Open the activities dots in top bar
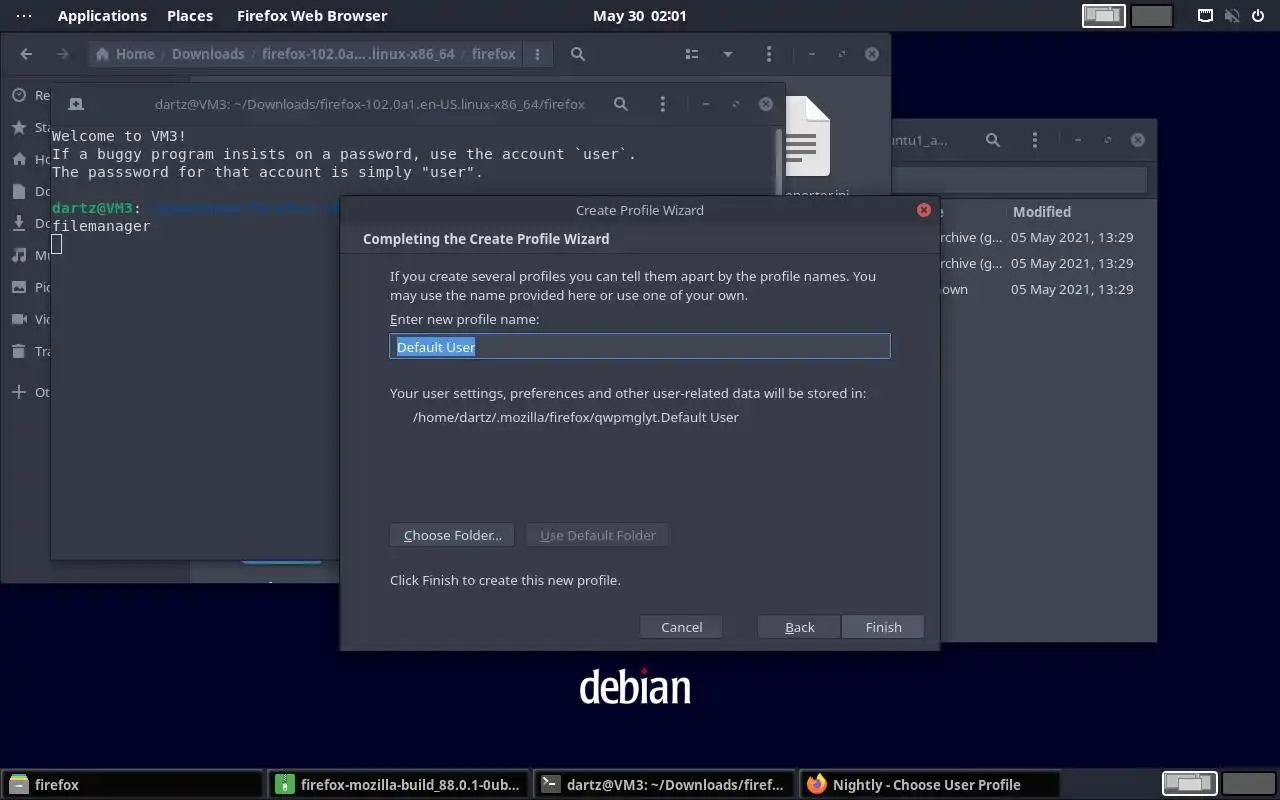This screenshot has width=1280, height=800. pyautogui.click(x=24, y=15)
